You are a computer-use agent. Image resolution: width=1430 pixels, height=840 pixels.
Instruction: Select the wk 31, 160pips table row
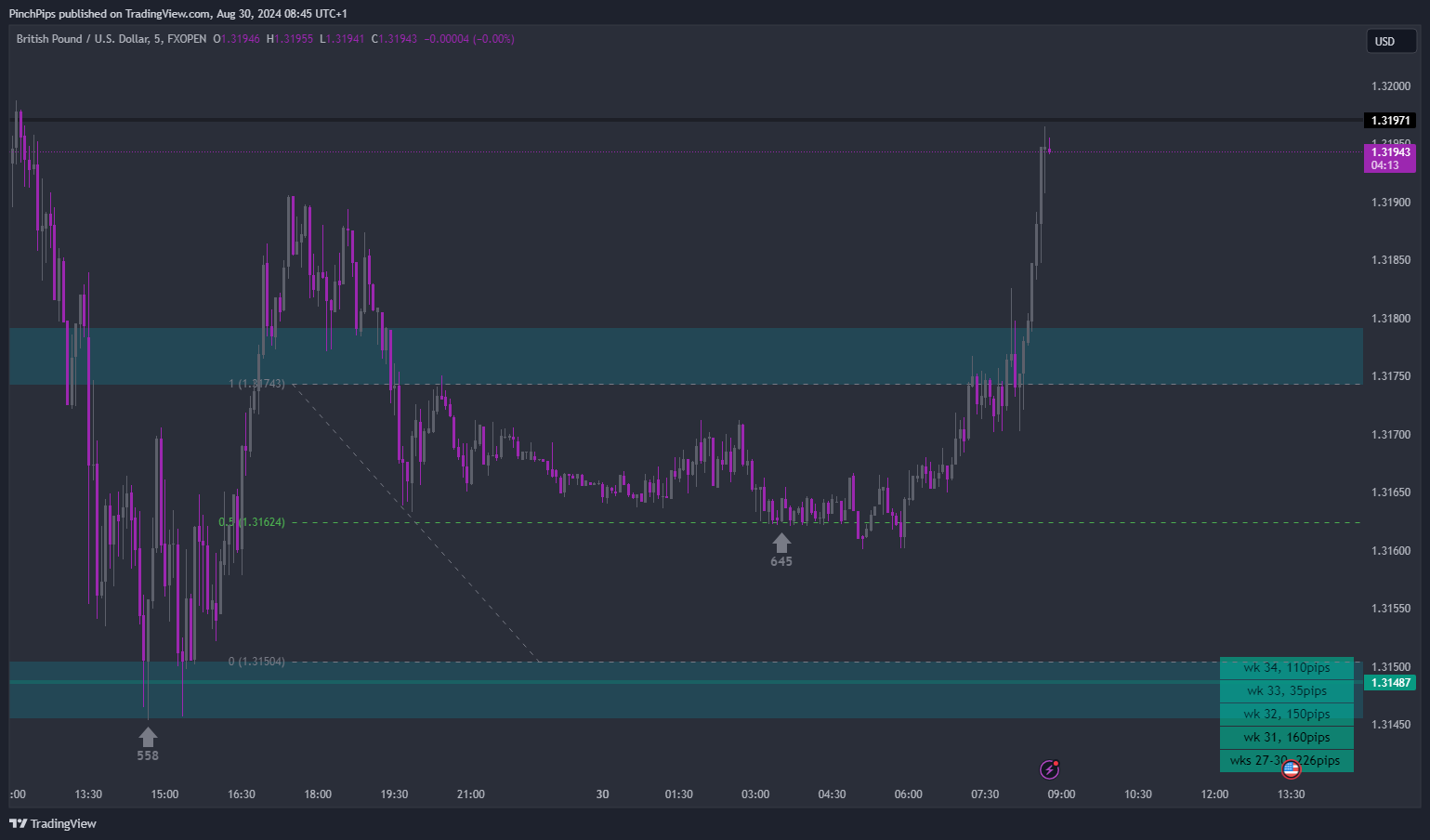click(1287, 738)
